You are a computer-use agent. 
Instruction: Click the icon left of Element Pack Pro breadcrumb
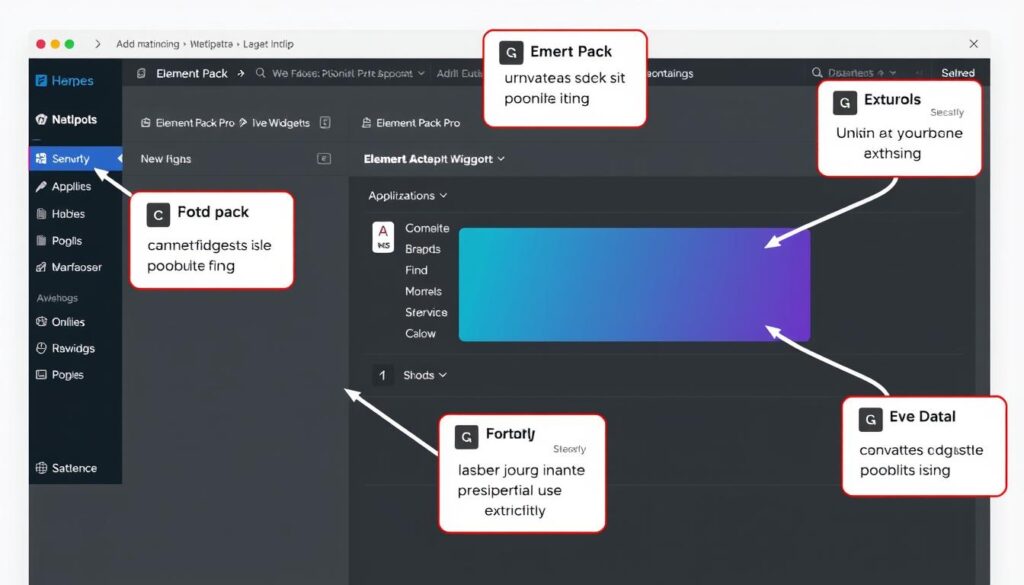point(146,123)
